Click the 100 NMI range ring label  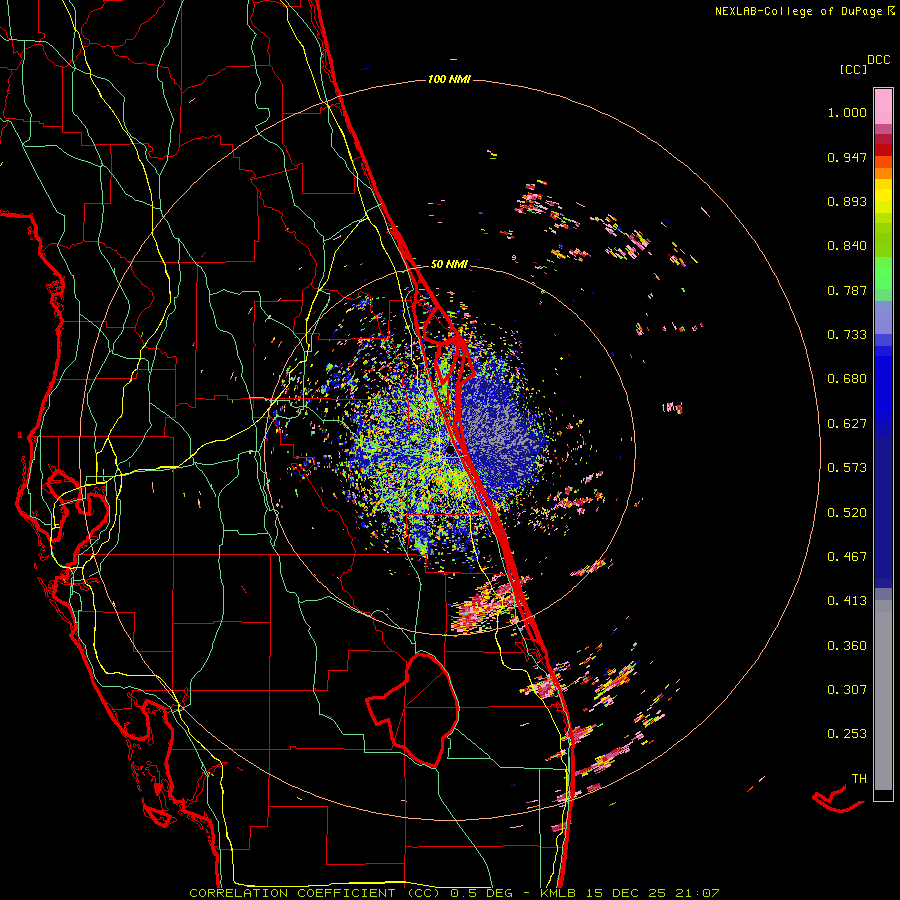click(449, 79)
